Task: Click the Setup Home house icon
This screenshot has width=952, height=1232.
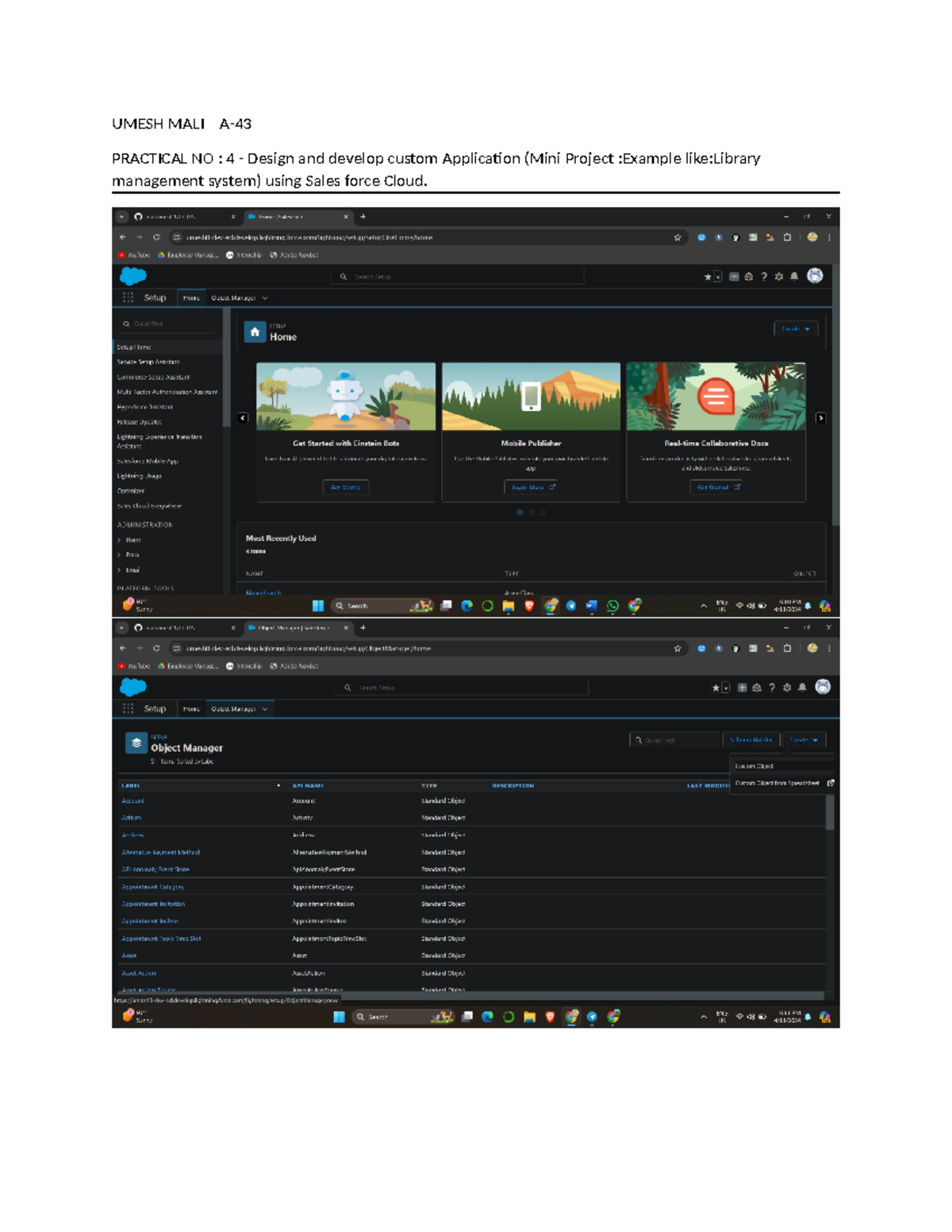Action: tap(255, 332)
